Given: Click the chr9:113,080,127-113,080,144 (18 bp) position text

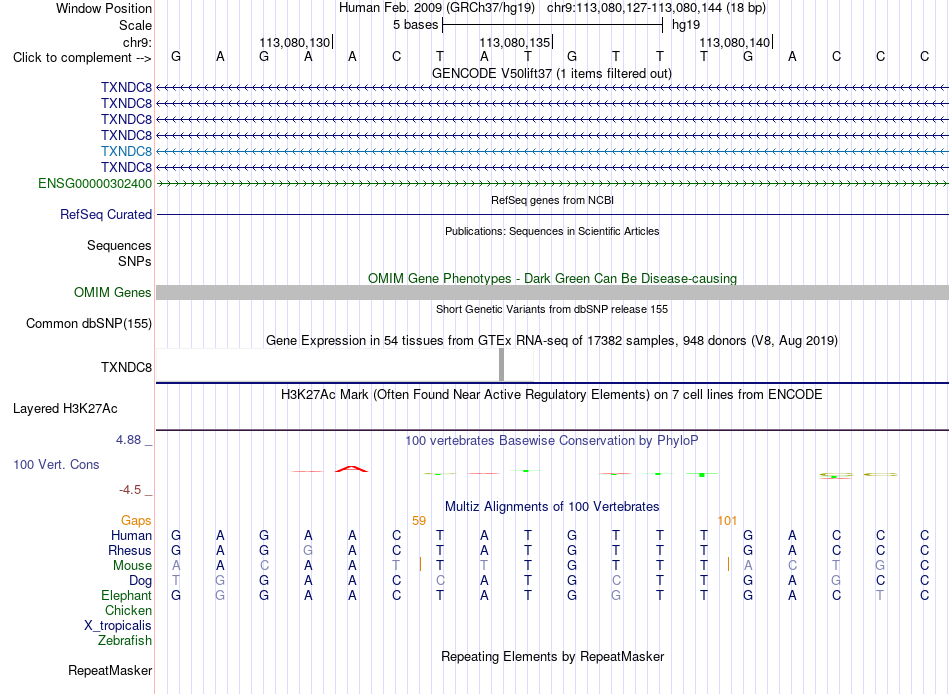Looking at the screenshot, I should pyautogui.click(x=656, y=8).
